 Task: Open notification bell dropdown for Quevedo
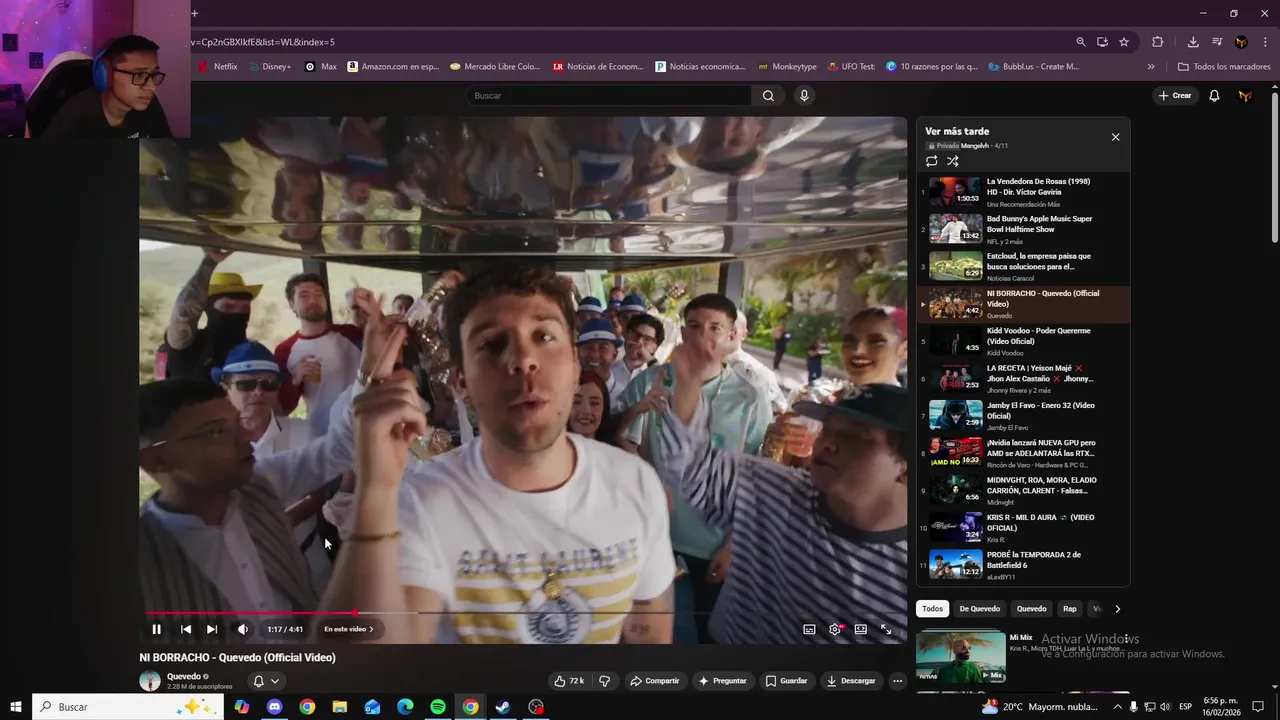[x=265, y=681]
